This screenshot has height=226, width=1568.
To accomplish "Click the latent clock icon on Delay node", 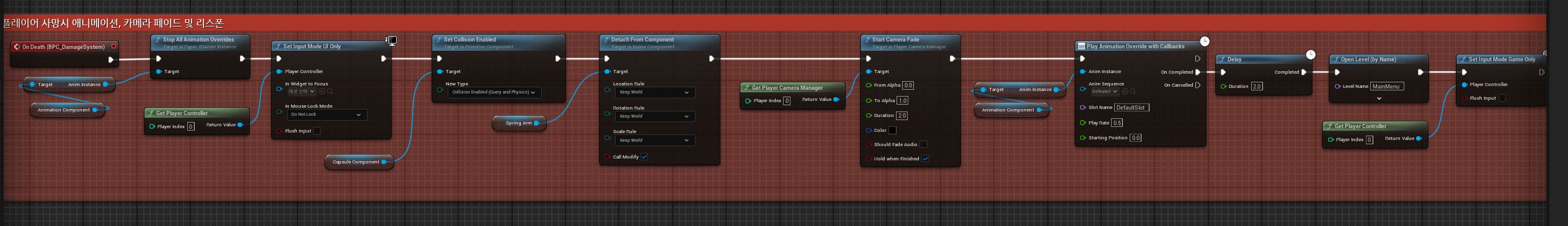I will pyautogui.click(x=1311, y=54).
